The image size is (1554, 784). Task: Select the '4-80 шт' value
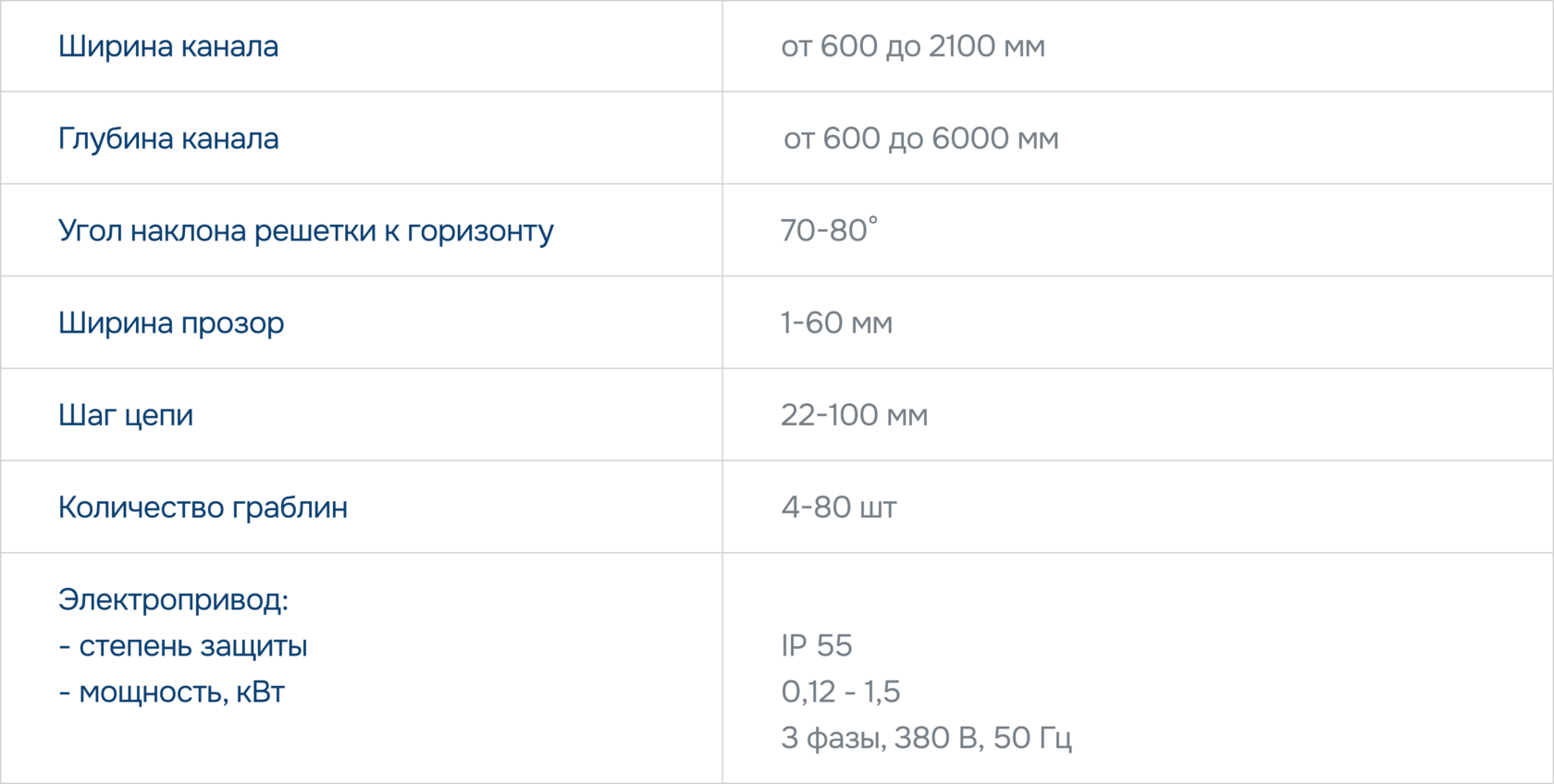click(839, 508)
